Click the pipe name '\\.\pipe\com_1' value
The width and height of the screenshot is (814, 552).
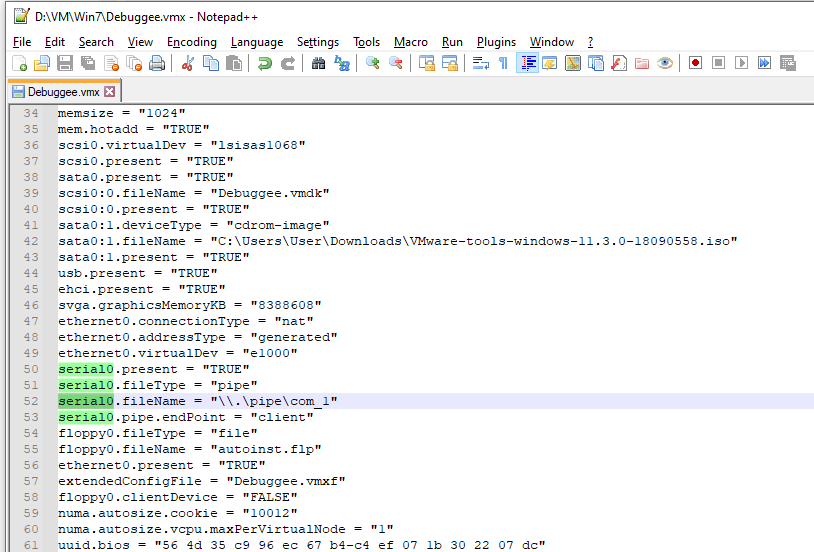click(274, 401)
